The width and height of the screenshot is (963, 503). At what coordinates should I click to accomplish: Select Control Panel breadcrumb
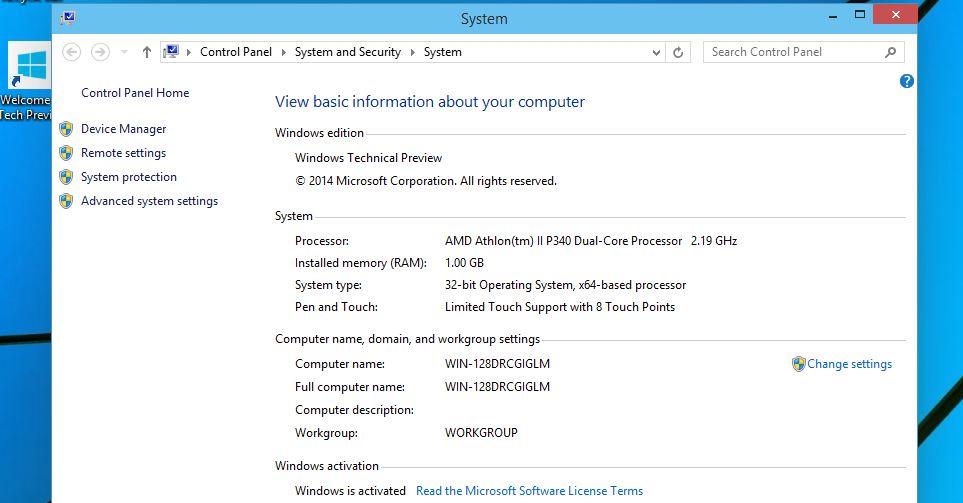point(236,52)
